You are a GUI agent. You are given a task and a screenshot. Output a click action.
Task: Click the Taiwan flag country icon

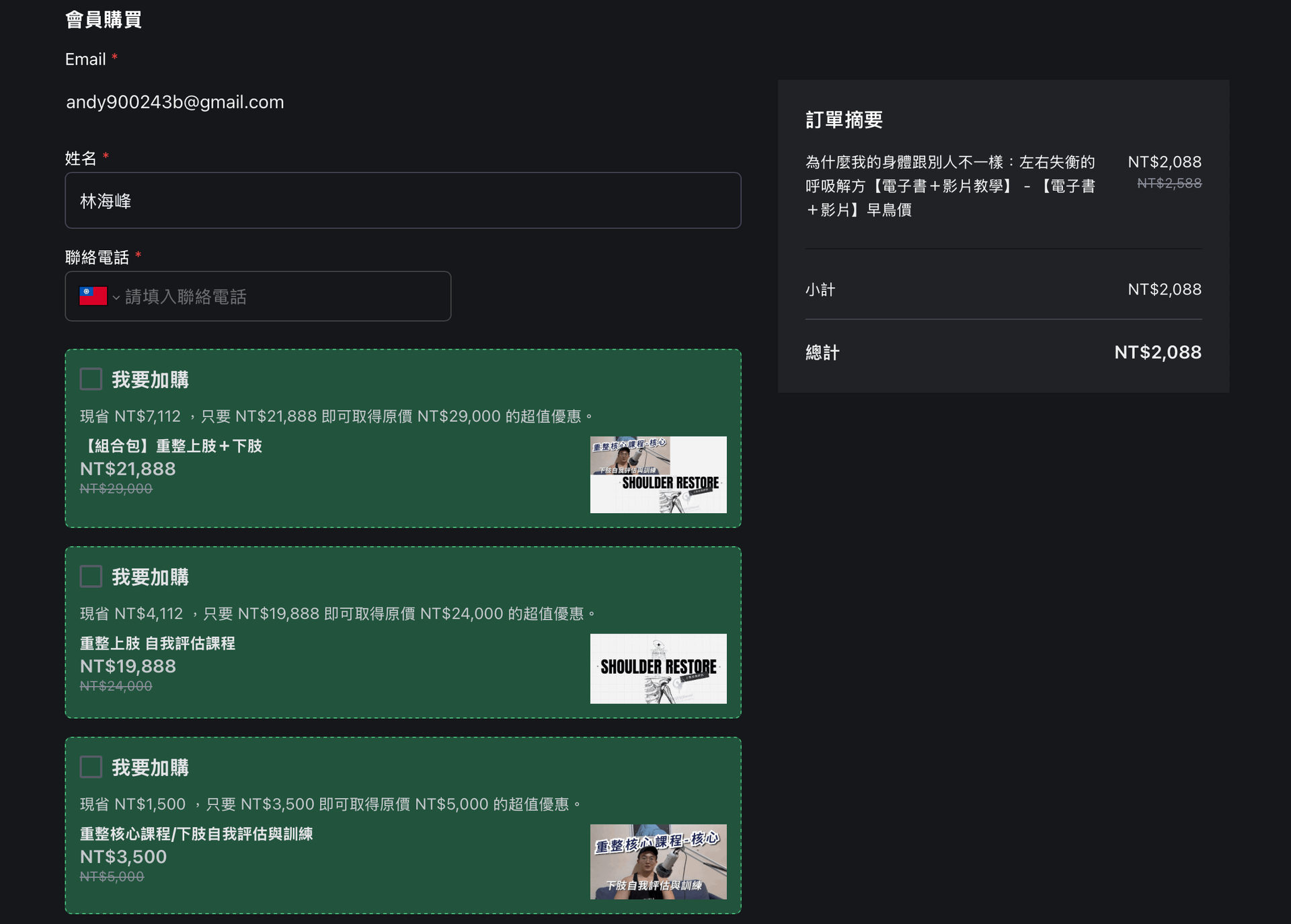click(x=93, y=297)
